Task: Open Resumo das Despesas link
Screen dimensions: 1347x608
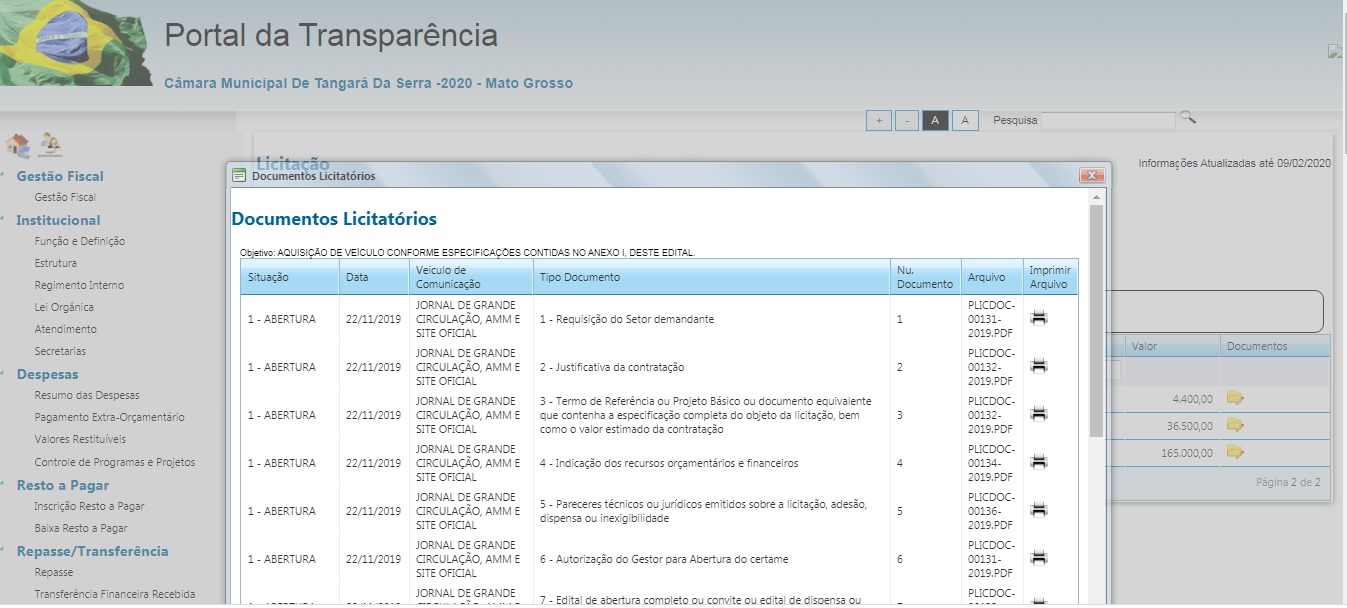Action: point(87,395)
